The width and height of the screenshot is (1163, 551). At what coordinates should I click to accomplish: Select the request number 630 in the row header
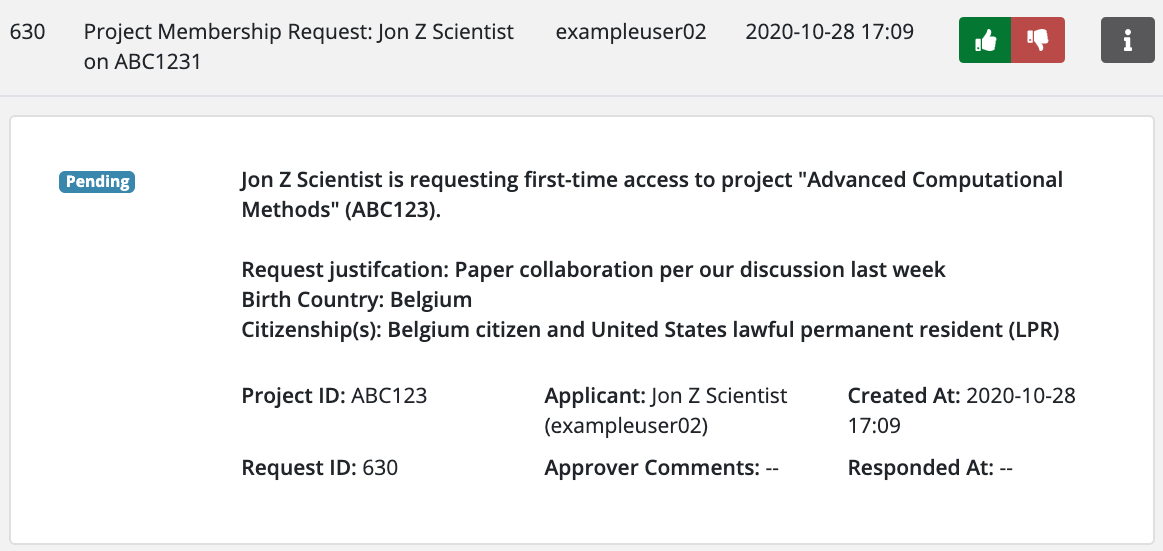point(27,32)
